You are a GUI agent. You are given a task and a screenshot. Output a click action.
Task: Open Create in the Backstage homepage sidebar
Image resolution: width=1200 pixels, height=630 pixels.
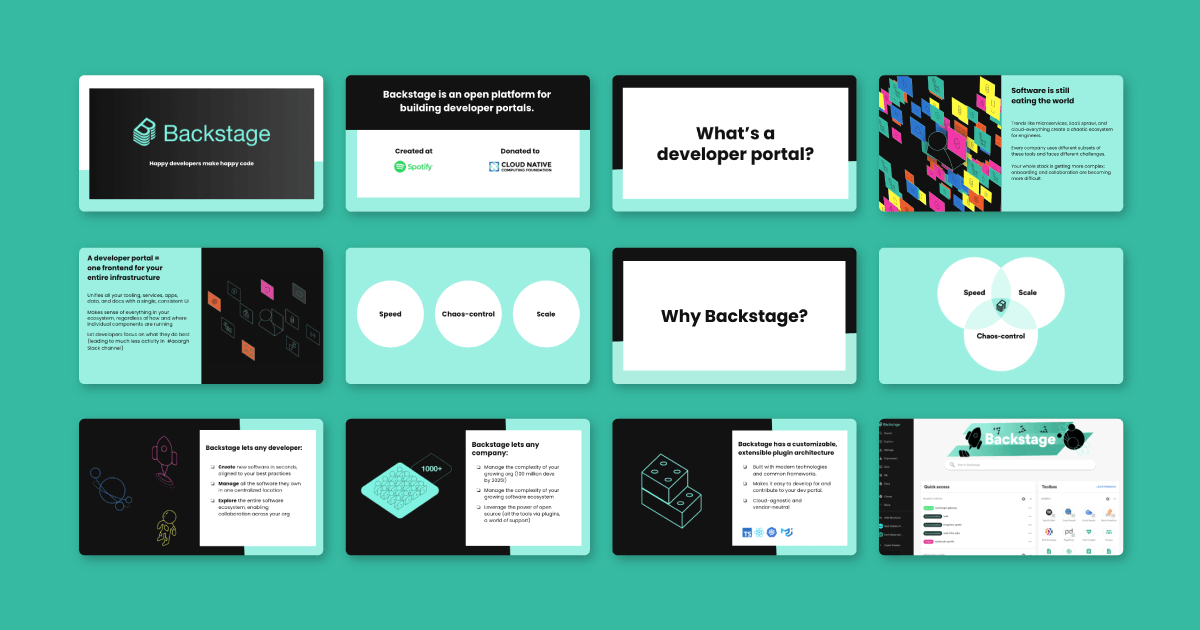(887, 497)
